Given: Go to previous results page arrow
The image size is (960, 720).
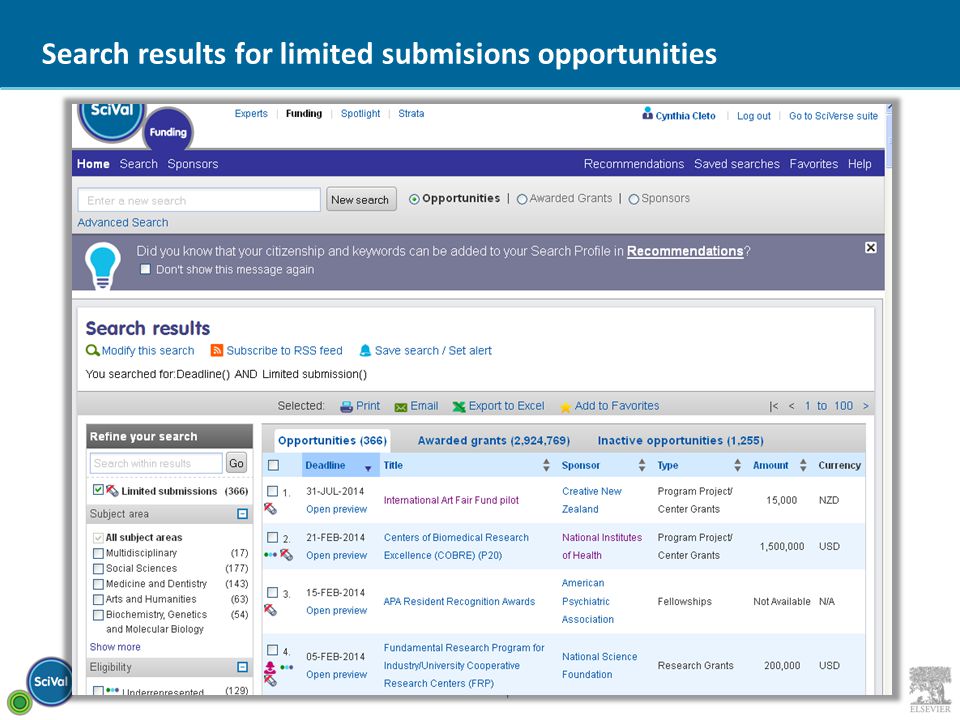Looking at the screenshot, I should [792, 406].
